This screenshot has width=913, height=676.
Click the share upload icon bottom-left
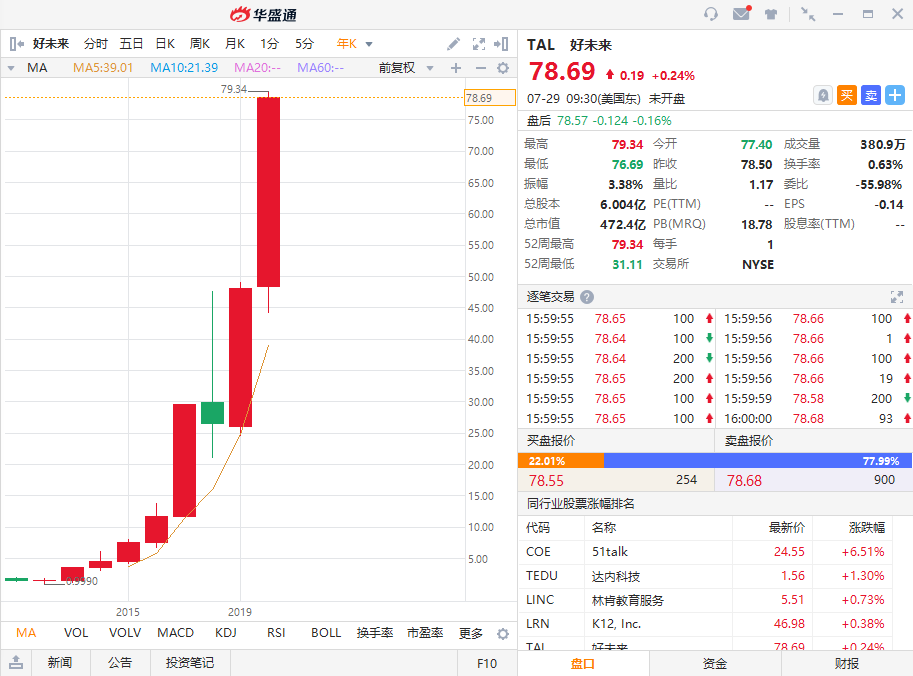pyautogui.click(x=16, y=662)
